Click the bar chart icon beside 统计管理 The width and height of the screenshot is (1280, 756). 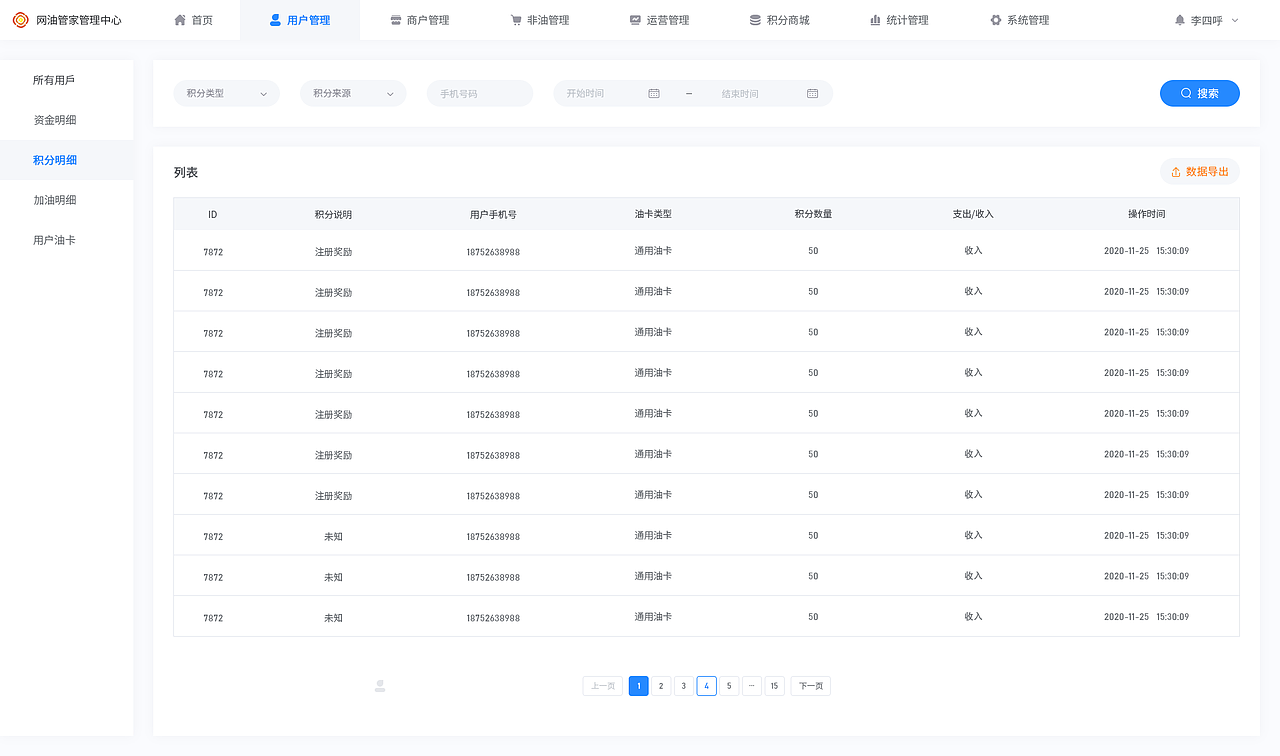click(x=876, y=20)
